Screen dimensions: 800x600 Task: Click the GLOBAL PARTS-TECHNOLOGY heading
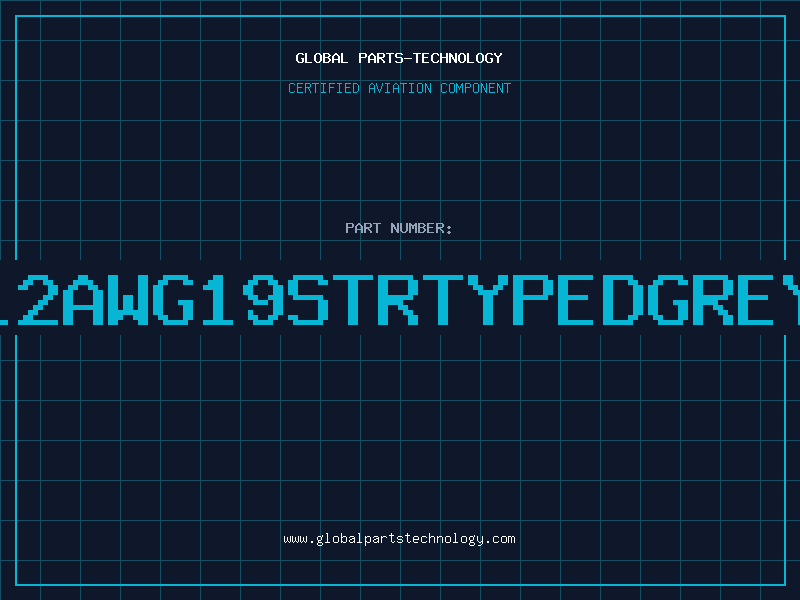[399, 58]
